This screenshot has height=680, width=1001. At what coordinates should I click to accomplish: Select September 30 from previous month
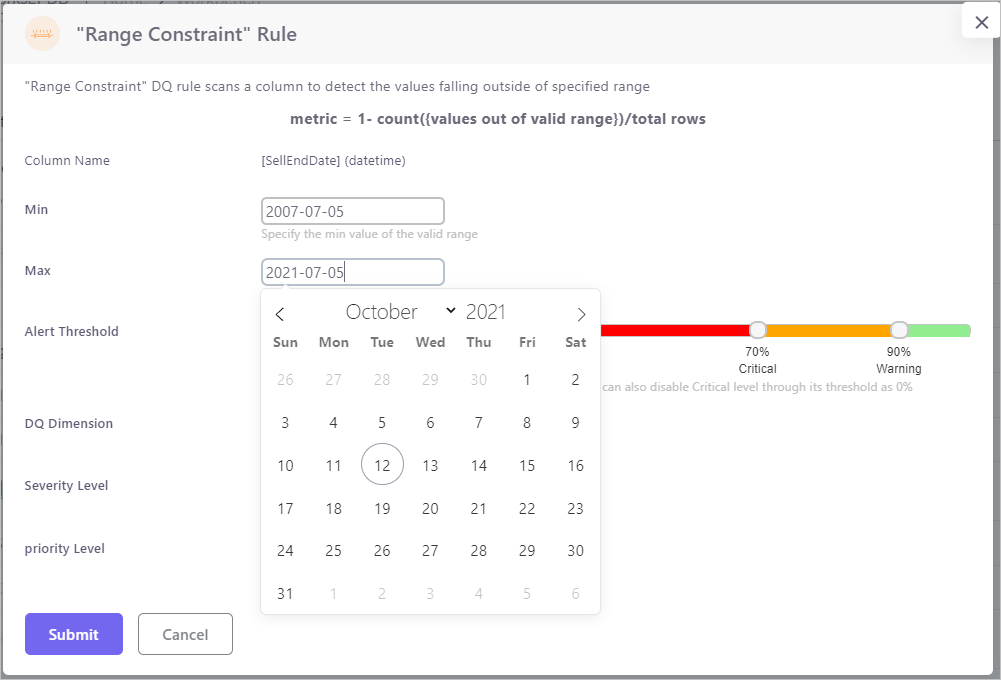(479, 379)
